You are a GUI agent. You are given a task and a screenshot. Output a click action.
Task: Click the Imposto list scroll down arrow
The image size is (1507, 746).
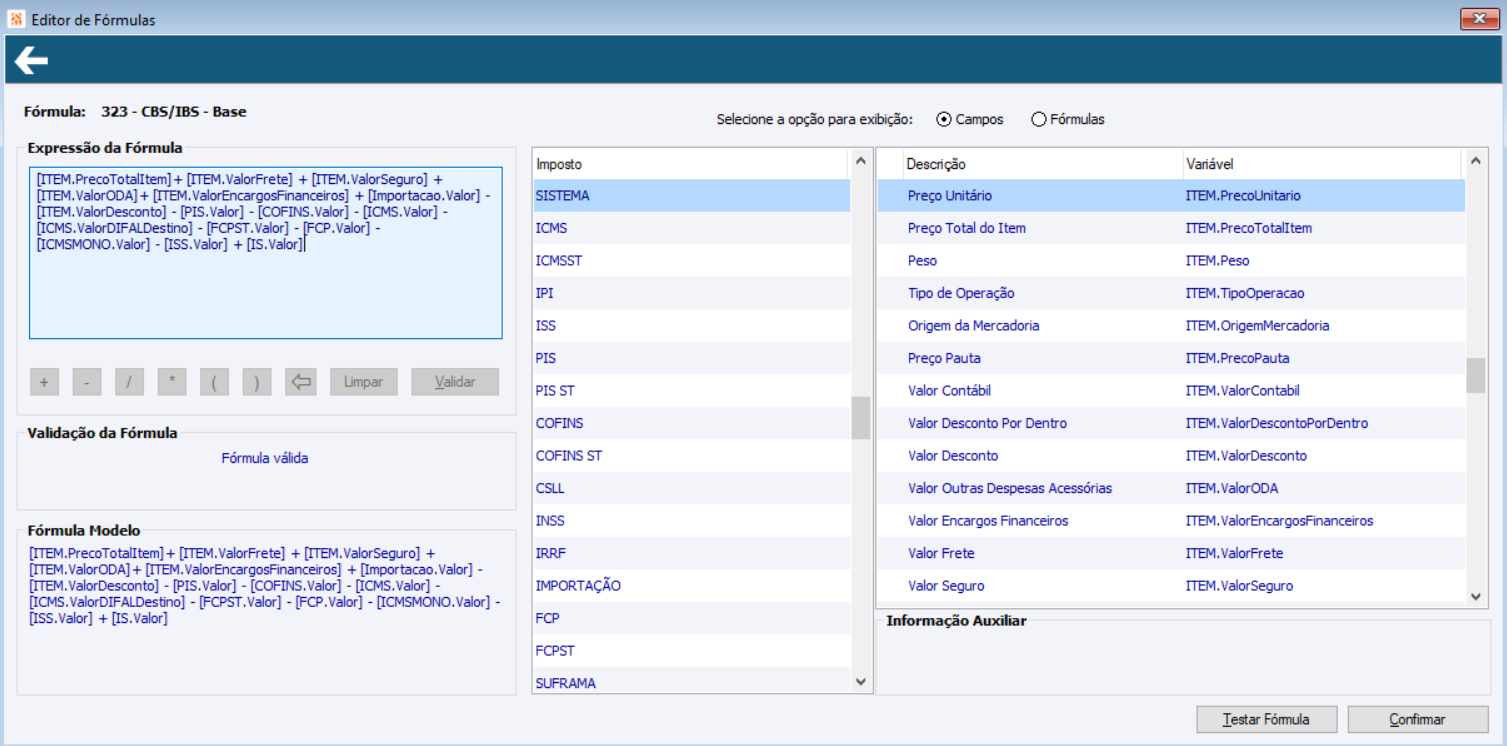pos(860,681)
